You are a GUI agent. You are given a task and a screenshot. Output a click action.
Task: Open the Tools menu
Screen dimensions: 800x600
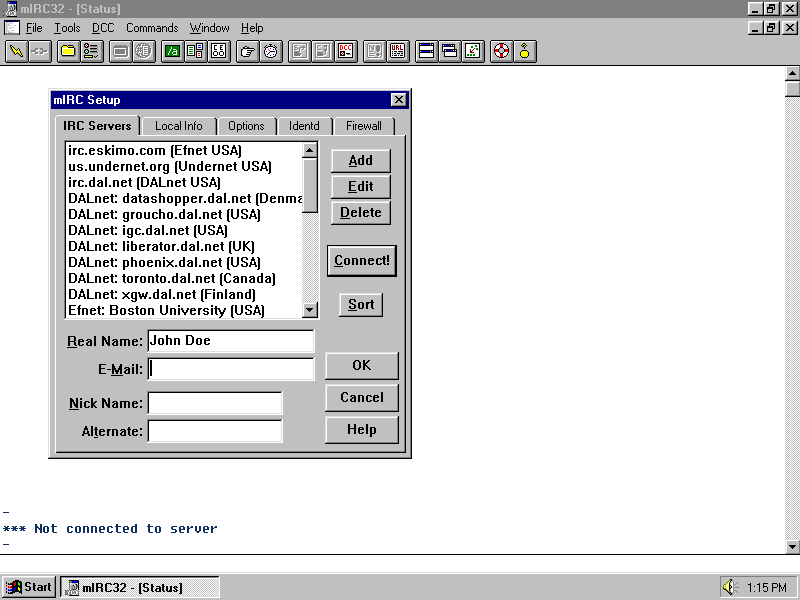67,28
